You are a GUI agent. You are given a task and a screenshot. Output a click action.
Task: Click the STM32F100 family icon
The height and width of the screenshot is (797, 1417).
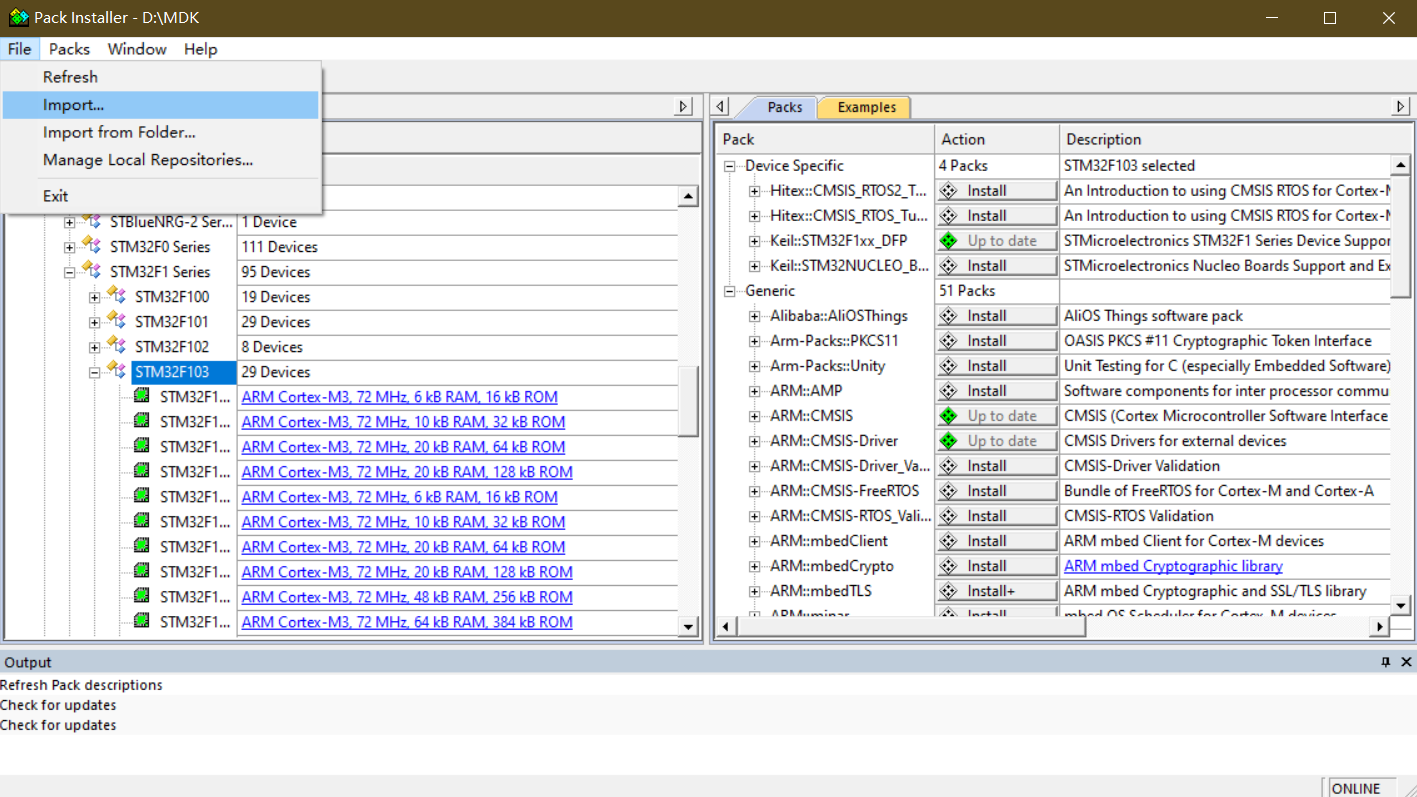[118, 297]
